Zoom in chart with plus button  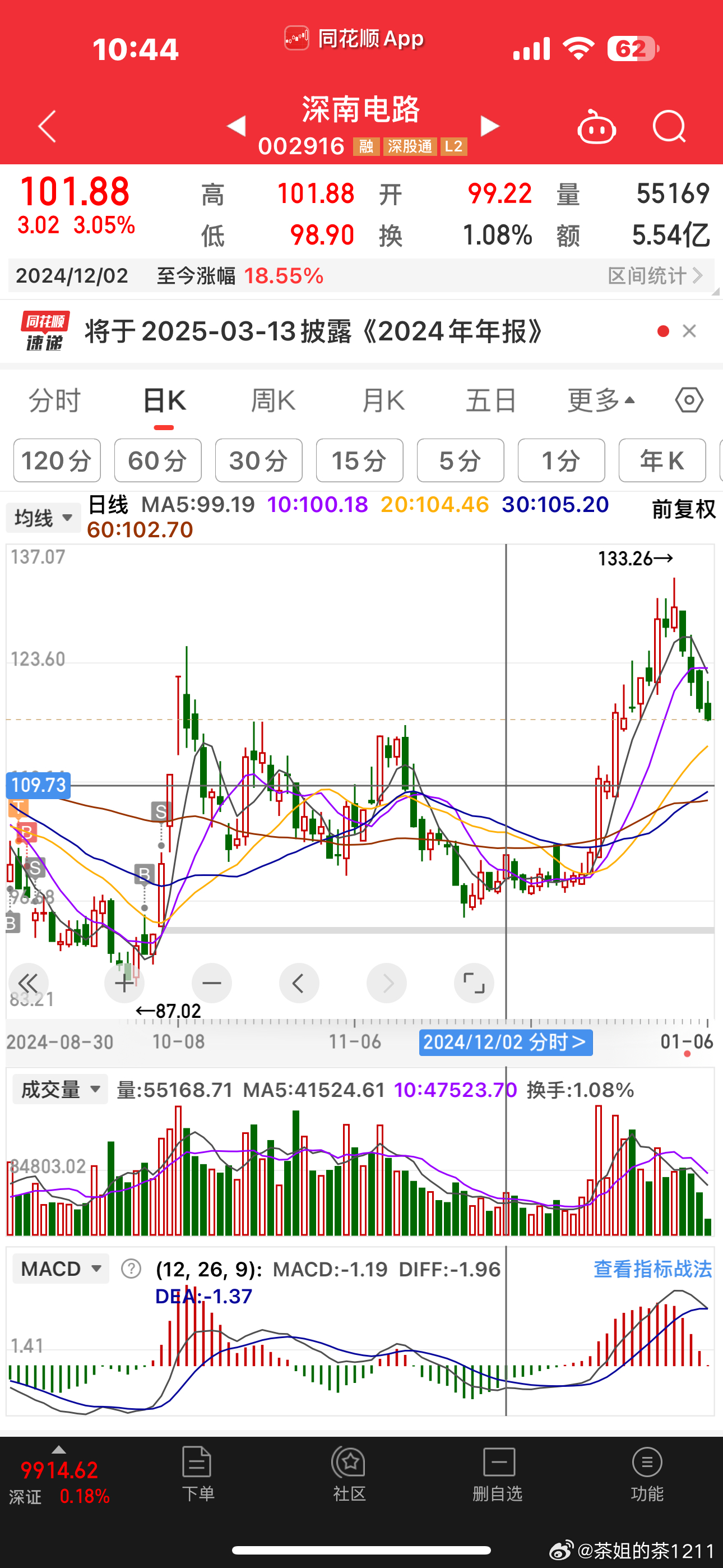click(124, 983)
